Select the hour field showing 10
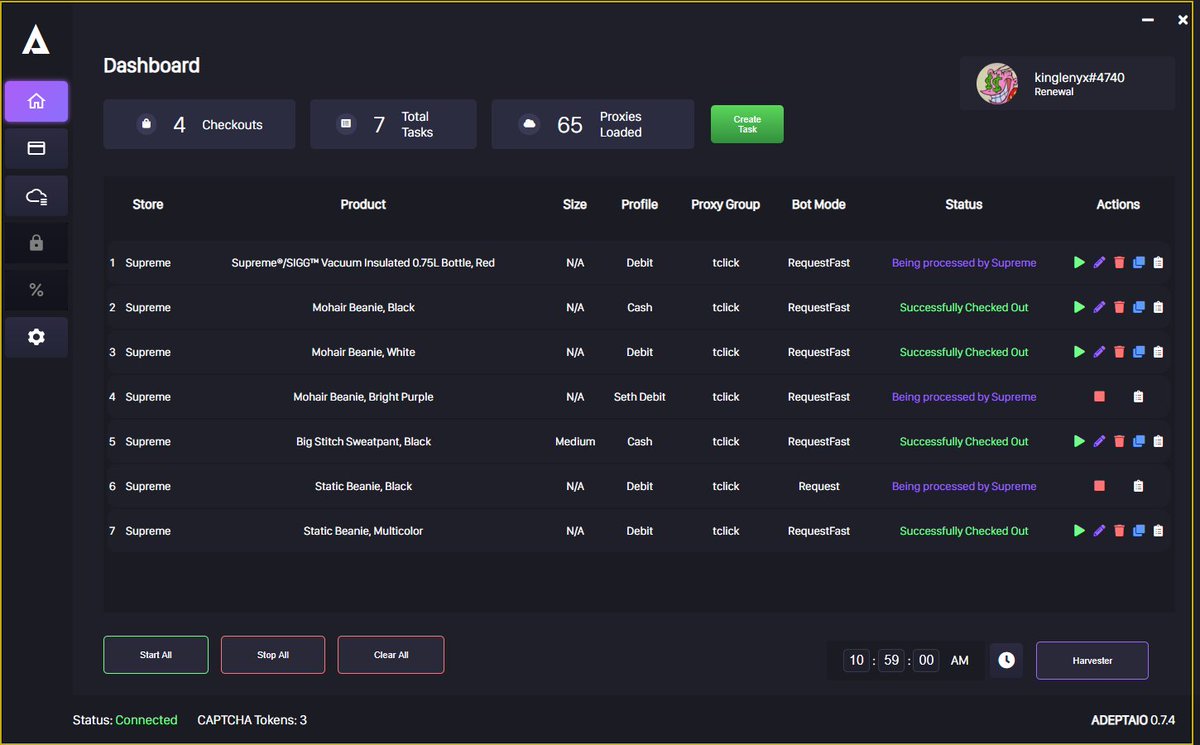 [x=856, y=660]
